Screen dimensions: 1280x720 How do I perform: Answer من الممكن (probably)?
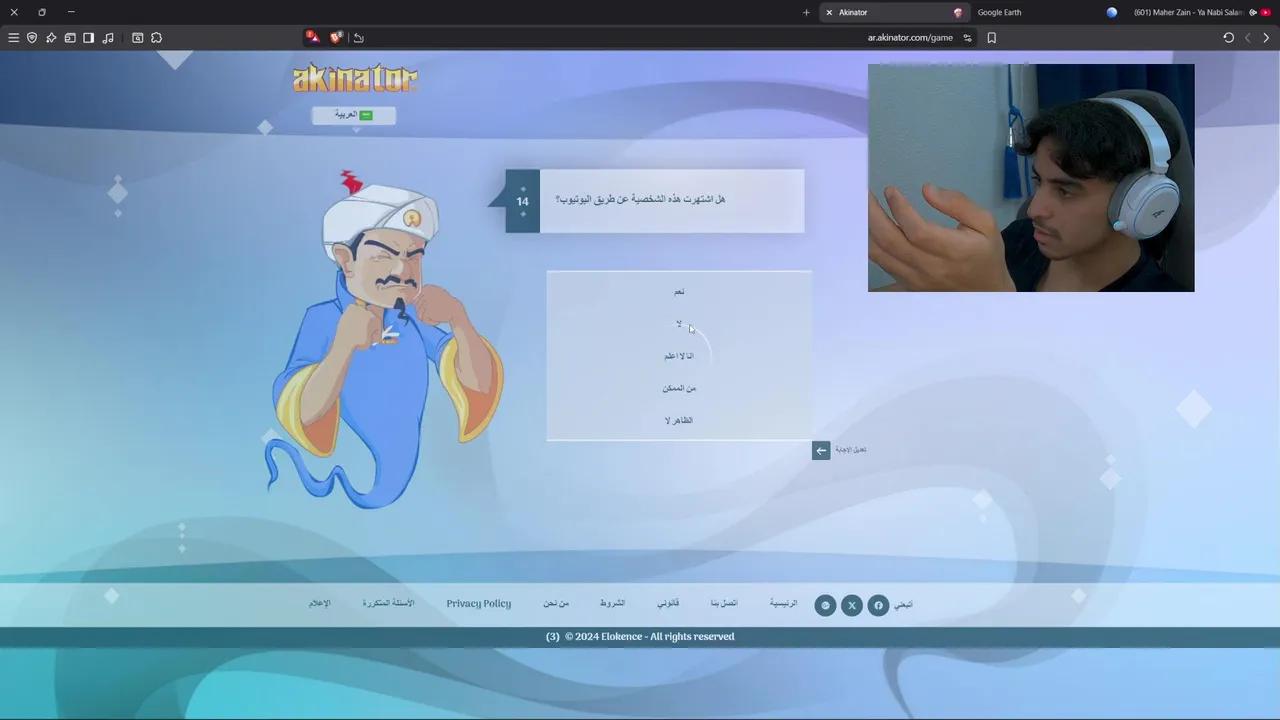pos(679,388)
